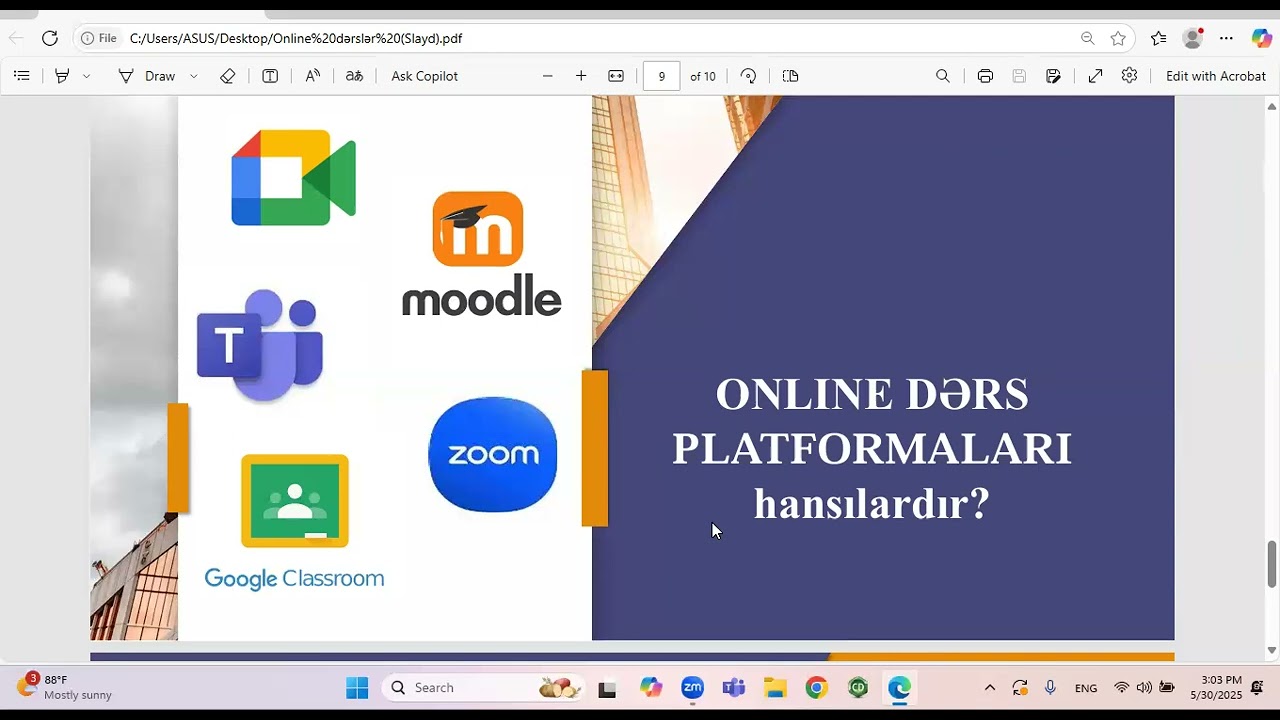Open Edge Settings and more menu

[x=1226, y=38]
